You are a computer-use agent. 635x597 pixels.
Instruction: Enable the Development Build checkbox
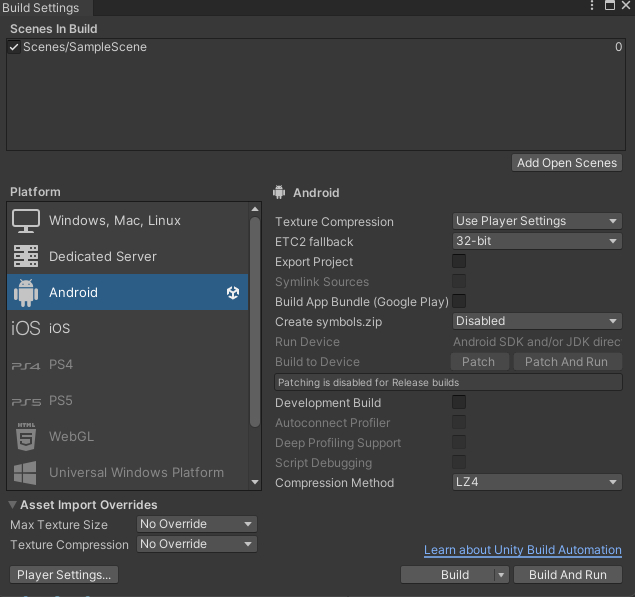tap(459, 402)
